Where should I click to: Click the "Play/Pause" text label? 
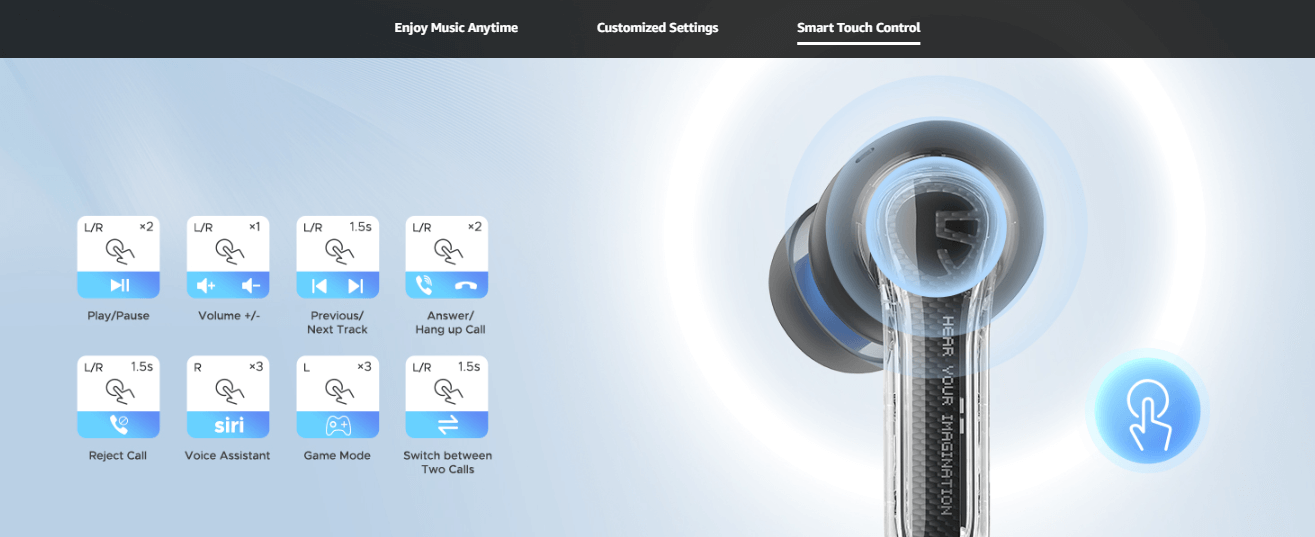pos(118,316)
